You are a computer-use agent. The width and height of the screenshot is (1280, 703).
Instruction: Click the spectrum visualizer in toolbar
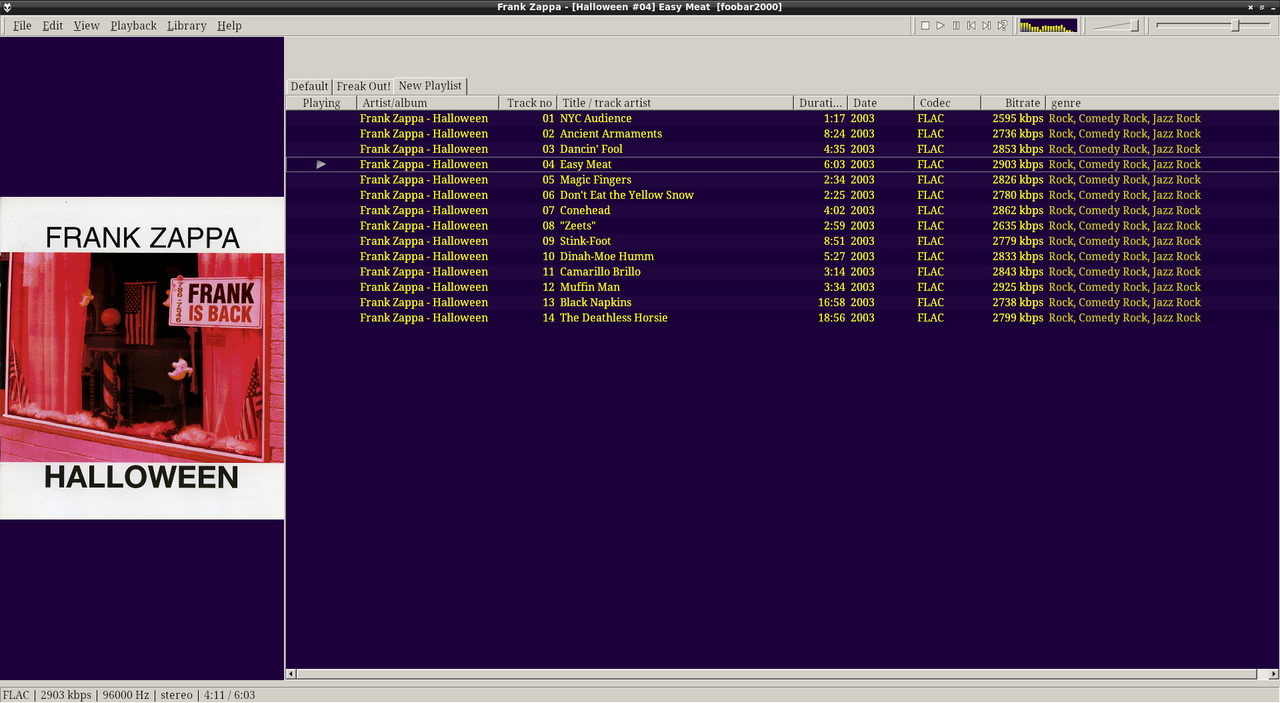[1048, 25]
